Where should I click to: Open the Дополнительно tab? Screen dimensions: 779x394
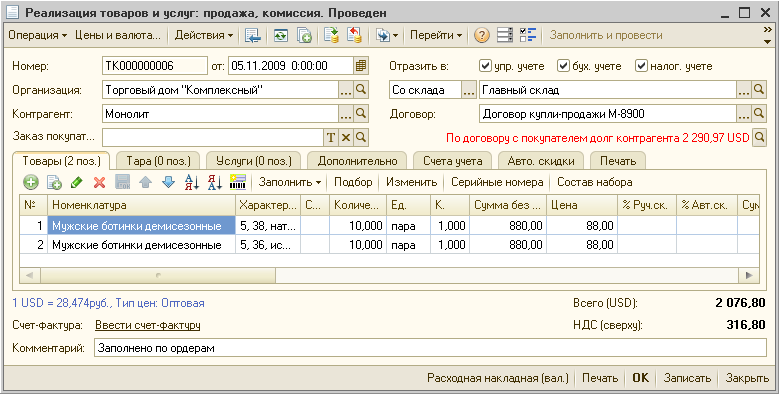pos(357,161)
